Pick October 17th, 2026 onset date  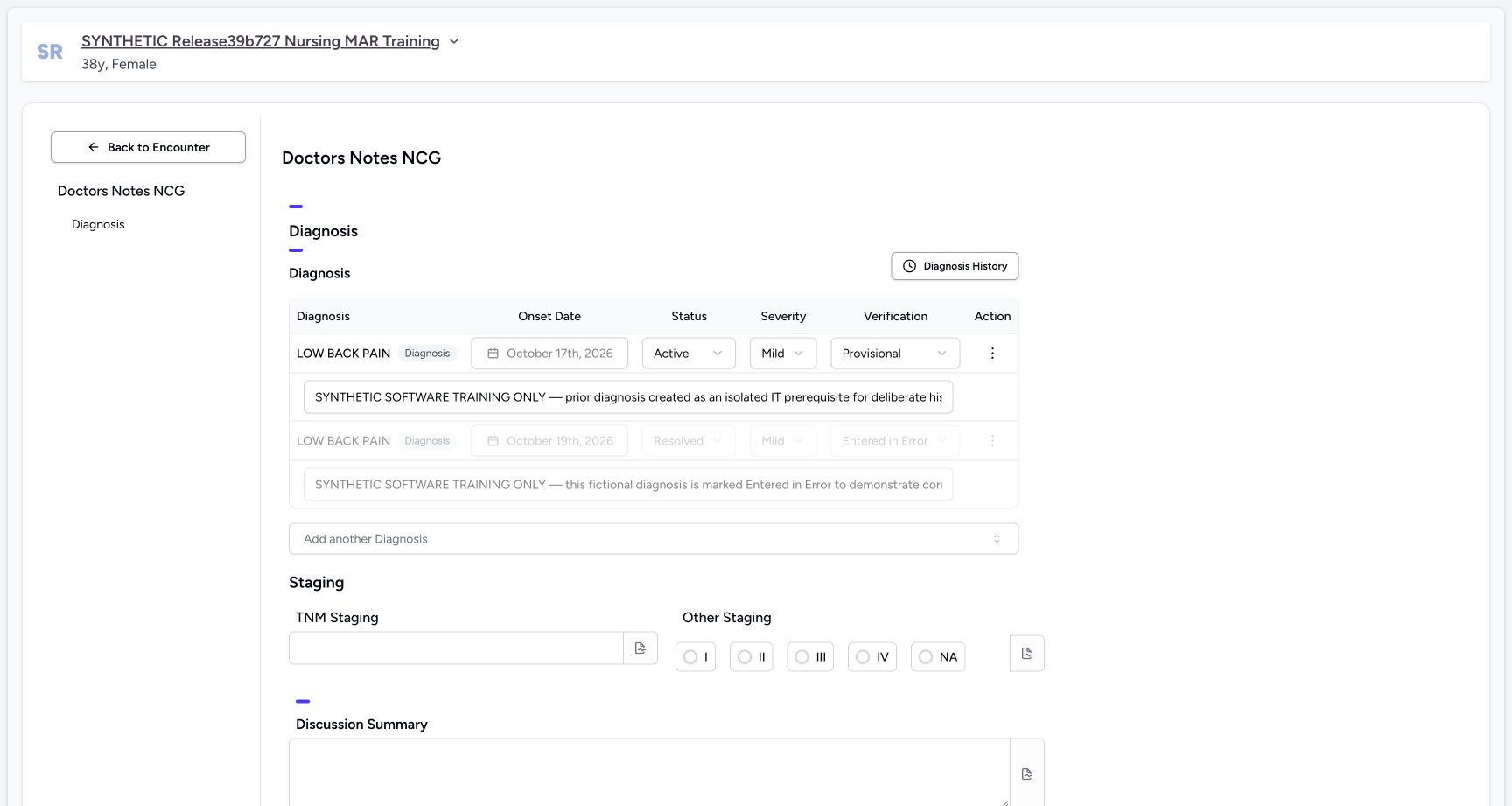(549, 354)
